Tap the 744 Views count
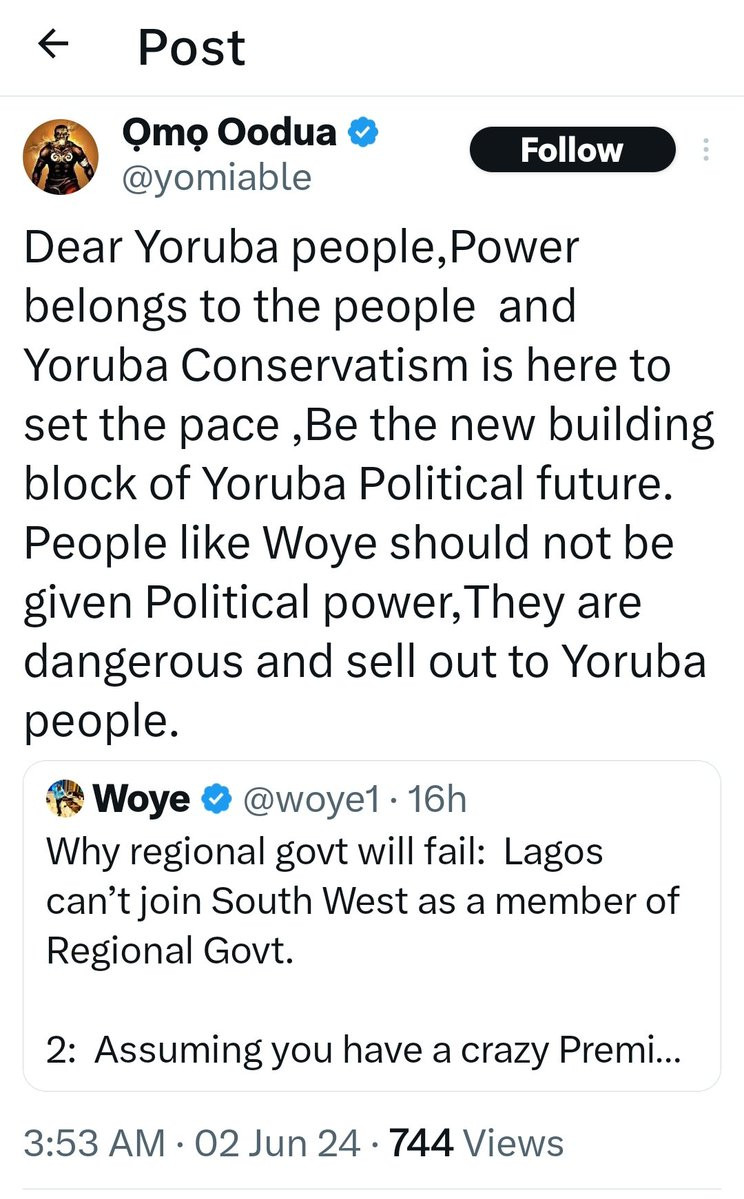This screenshot has width=744, height=1199. click(x=475, y=1142)
